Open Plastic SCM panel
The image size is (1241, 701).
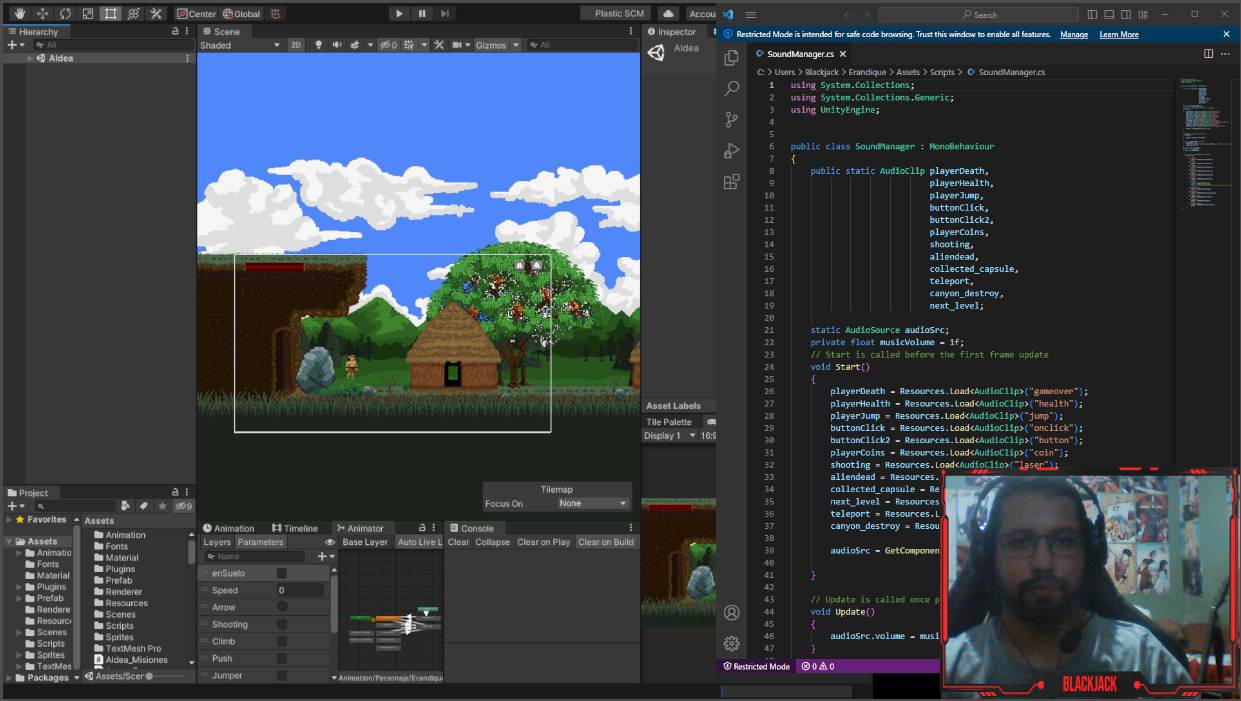pyautogui.click(x=616, y=14)
